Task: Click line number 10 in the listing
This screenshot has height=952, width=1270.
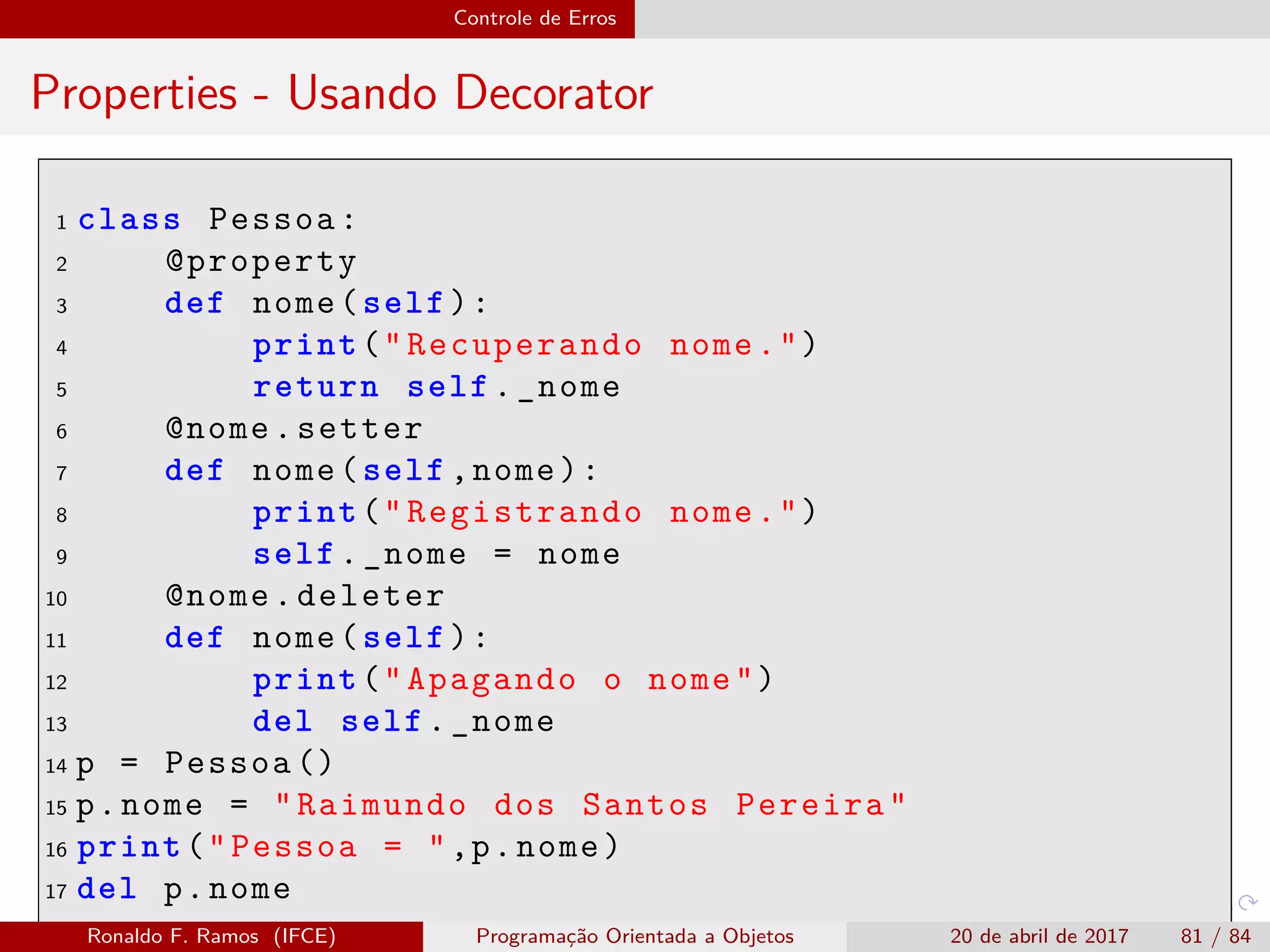Action: [x=56, y=599]
